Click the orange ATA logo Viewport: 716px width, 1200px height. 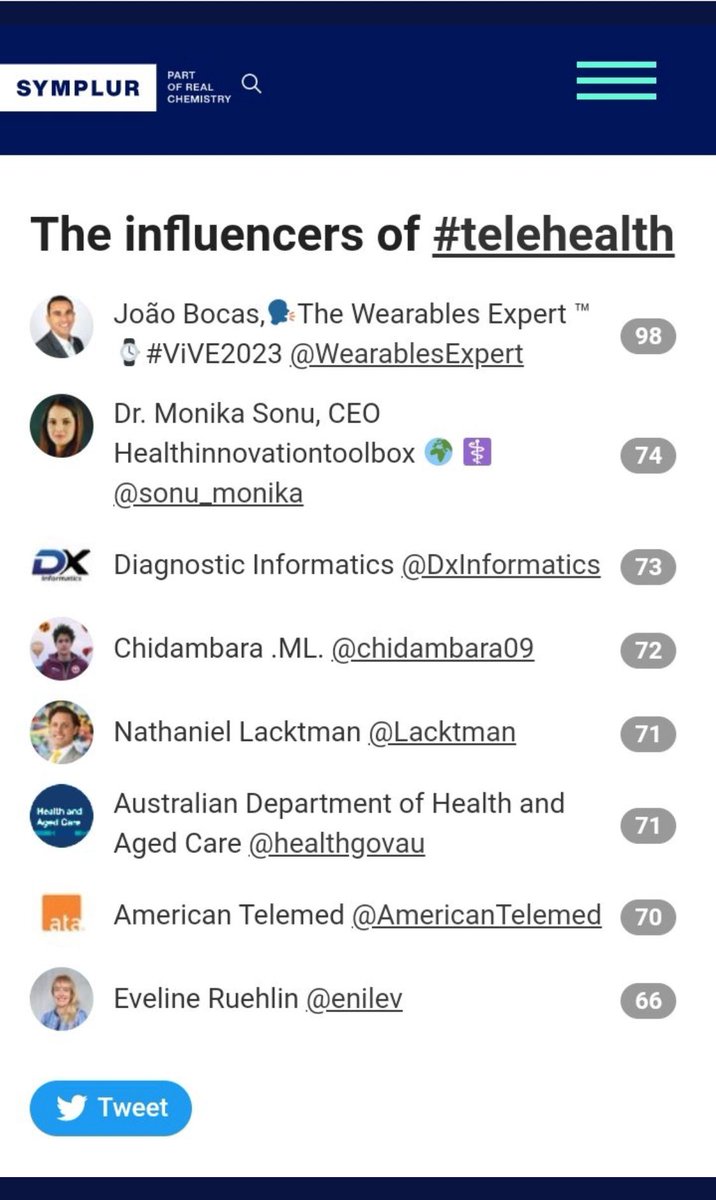click(x=63, y=915)
